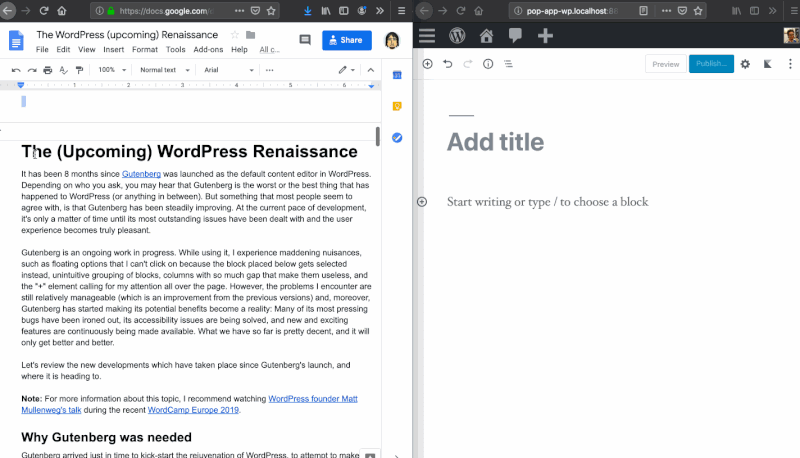Click the spell check icon in Docs
The height and width of the screenshot is (458, 800).
coord(63,70)
